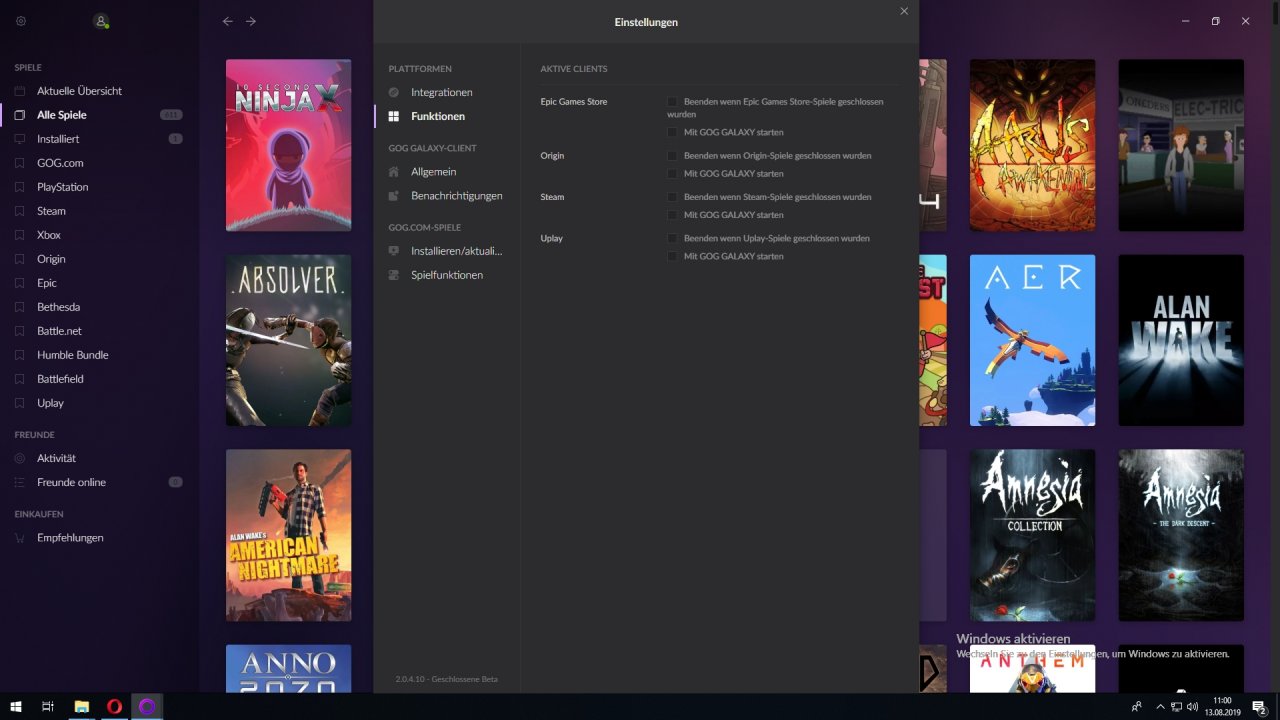
Task: Open the AER game cover
Action: tap(1032, 340)
